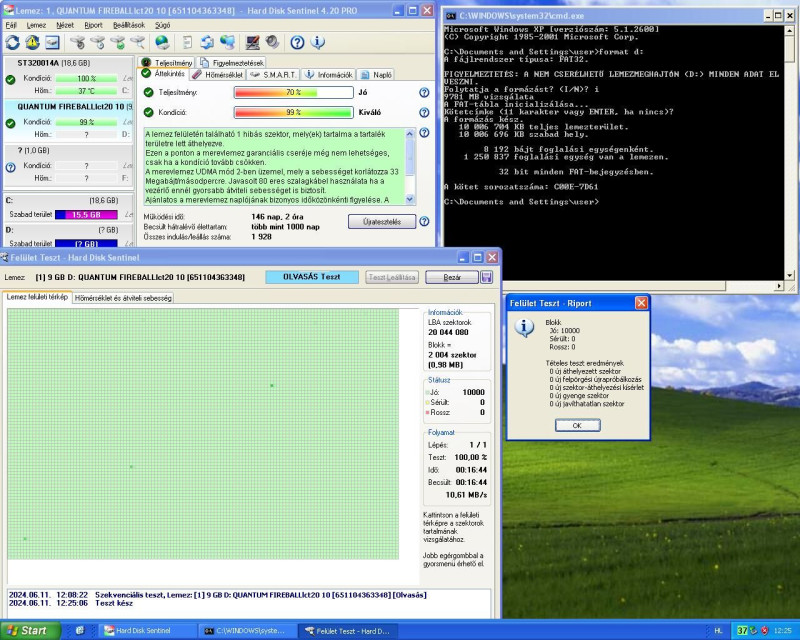The width and height of the screenshot is (800, 640).
Task: Click the info bubble about toolbar icon
Action: [x=317, y=42]
